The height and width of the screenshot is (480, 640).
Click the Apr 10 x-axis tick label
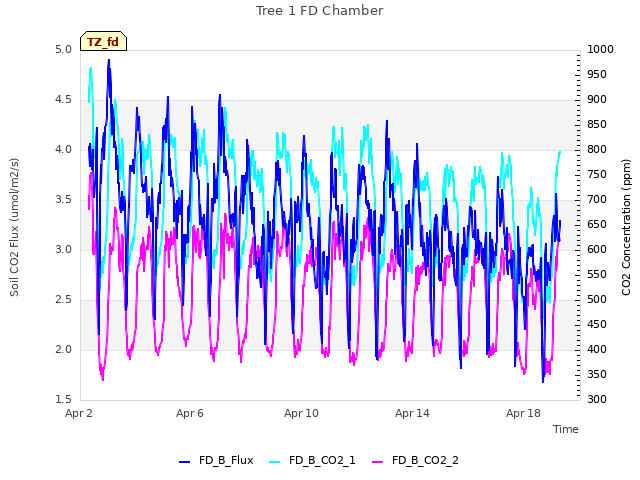click(x=301, y=413)
